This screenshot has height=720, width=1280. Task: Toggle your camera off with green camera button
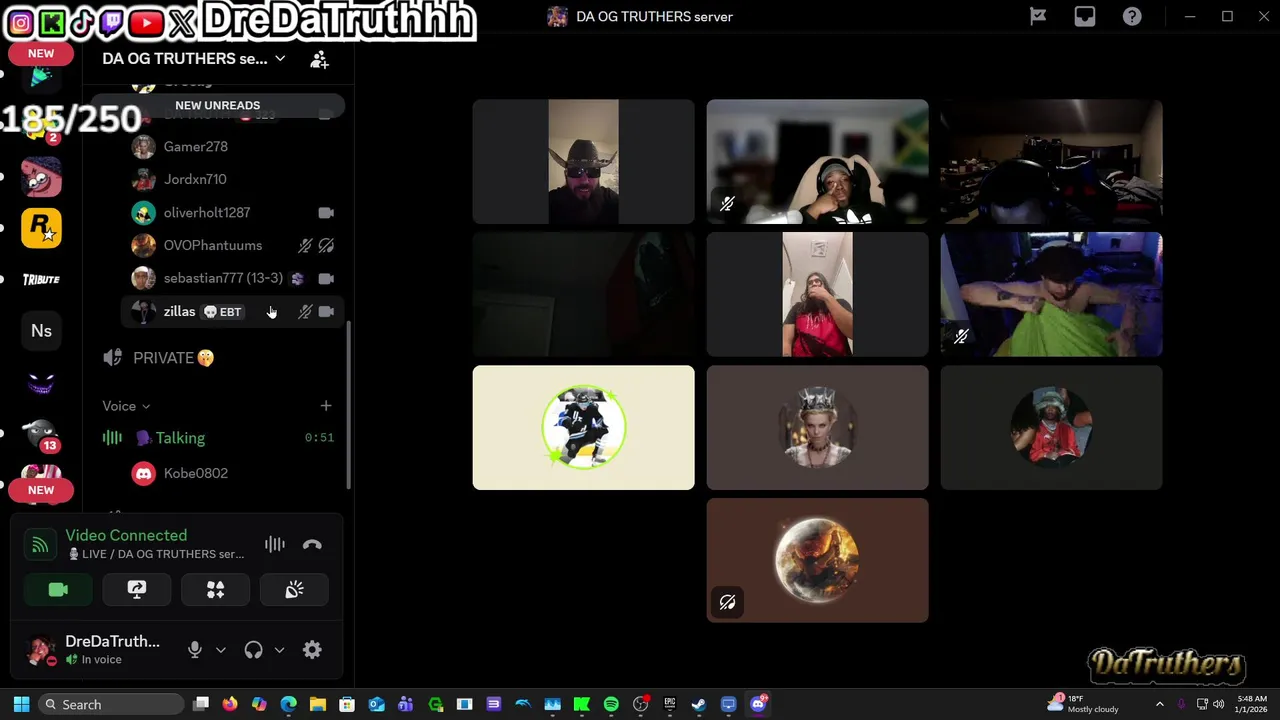(58, 590)
